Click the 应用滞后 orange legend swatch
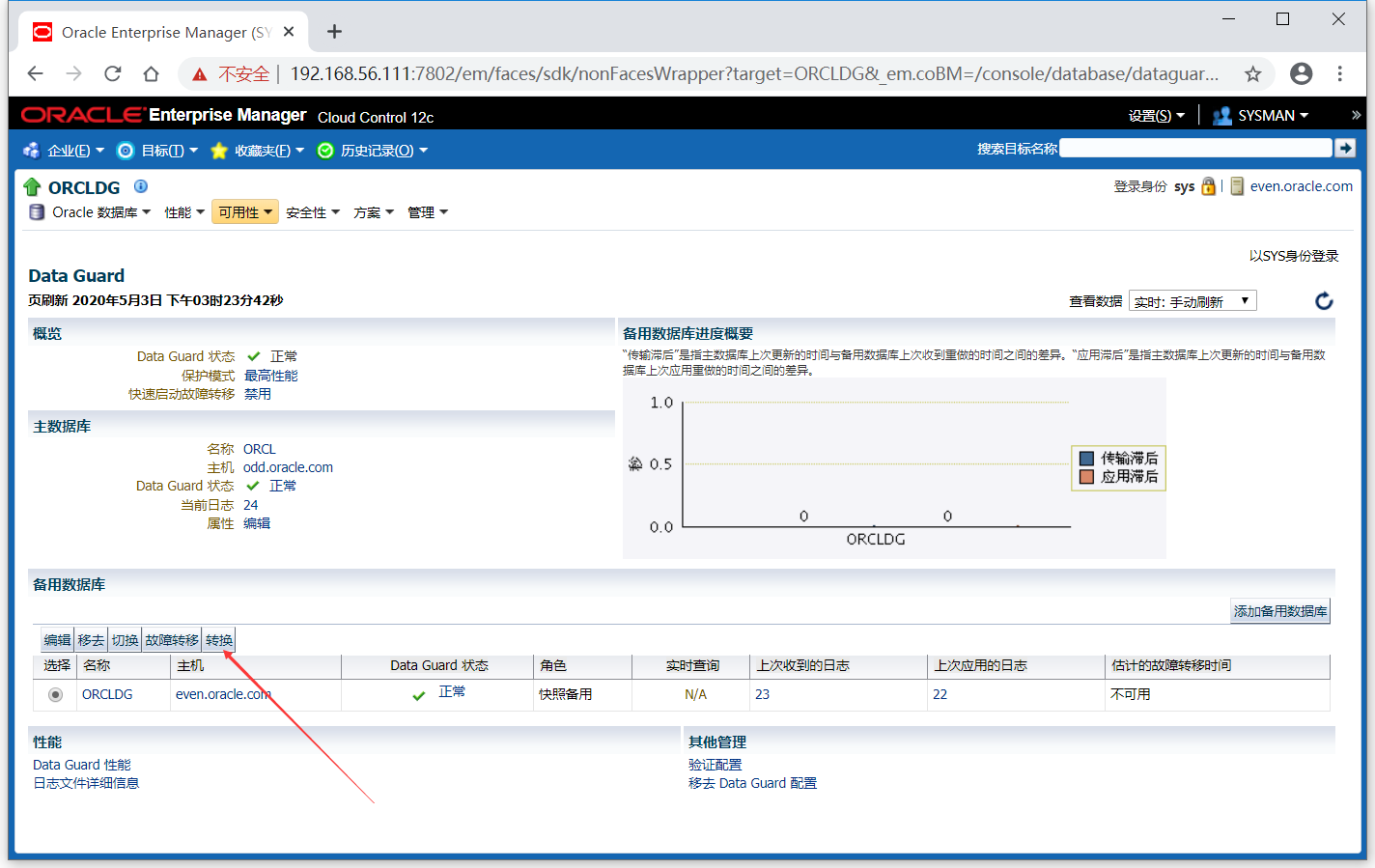The image size is (1375, 868). tap(1086, 477)
